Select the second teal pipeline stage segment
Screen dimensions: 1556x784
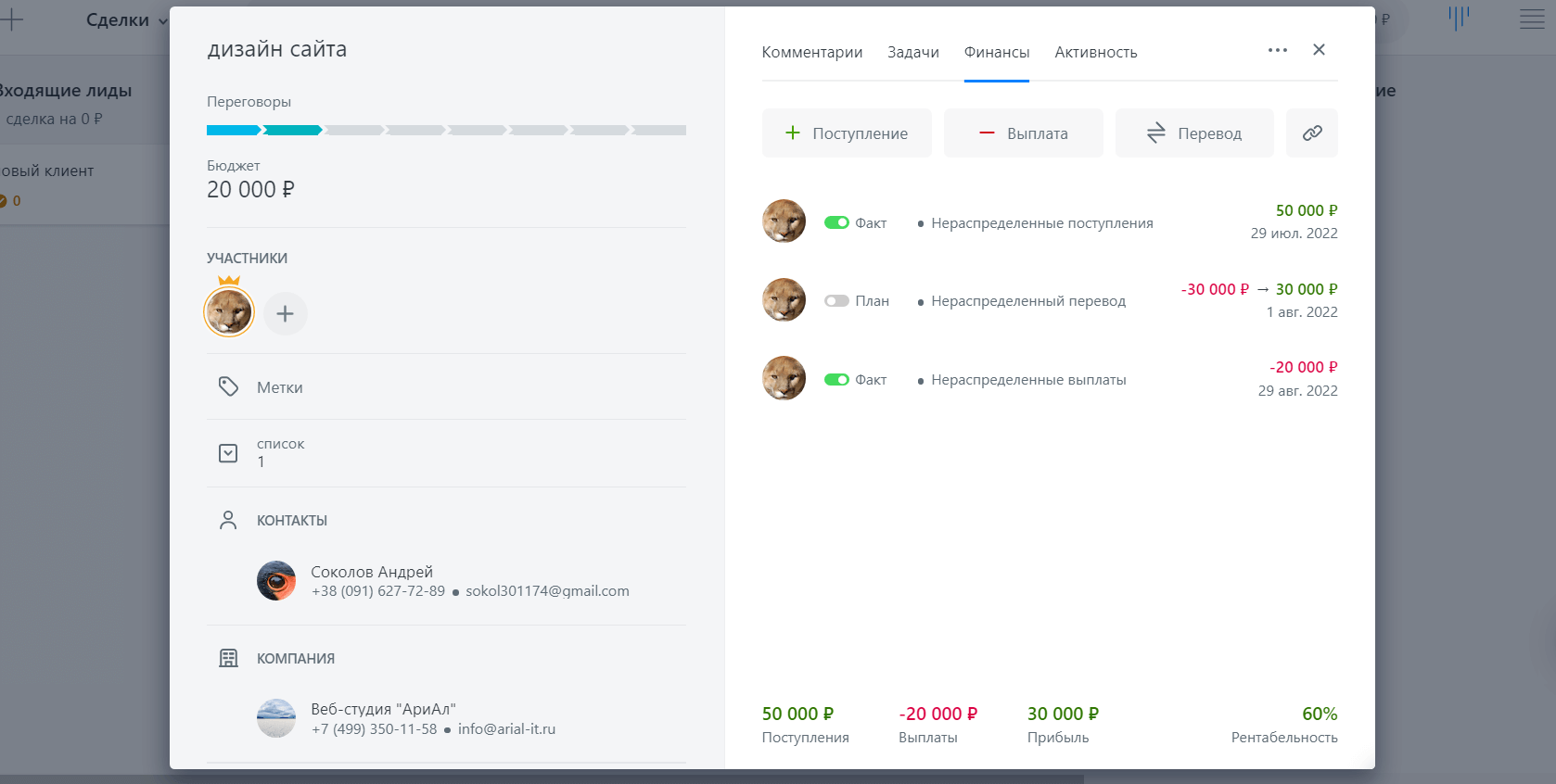pyautogui.click(x=294, y=131)
